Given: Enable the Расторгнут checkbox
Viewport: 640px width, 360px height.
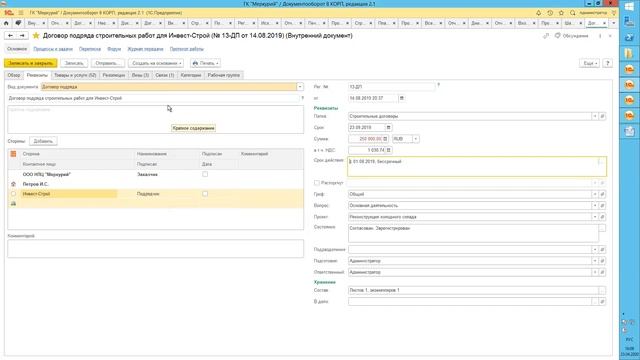Looking at the screenshot, I should (x=317, y=183).
